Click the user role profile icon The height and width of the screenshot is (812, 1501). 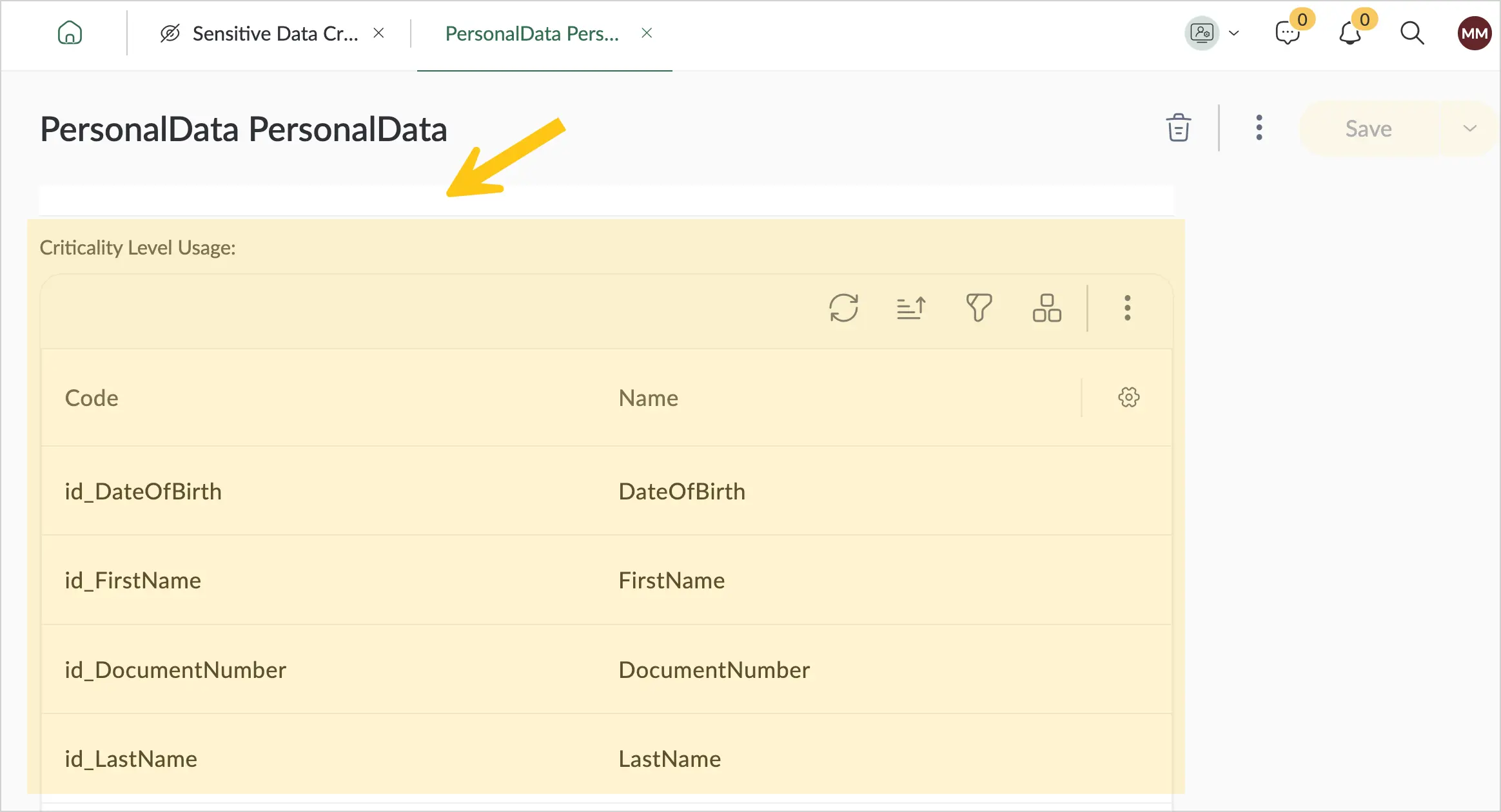[1202, 33]
